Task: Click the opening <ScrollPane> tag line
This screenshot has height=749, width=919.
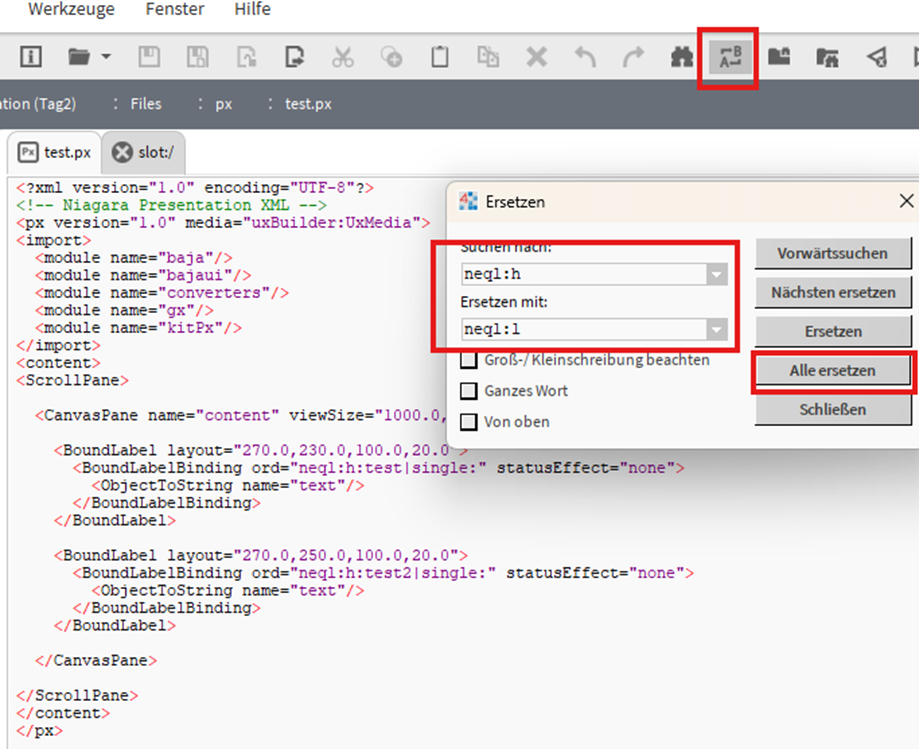Action: (x=73, y=380)
